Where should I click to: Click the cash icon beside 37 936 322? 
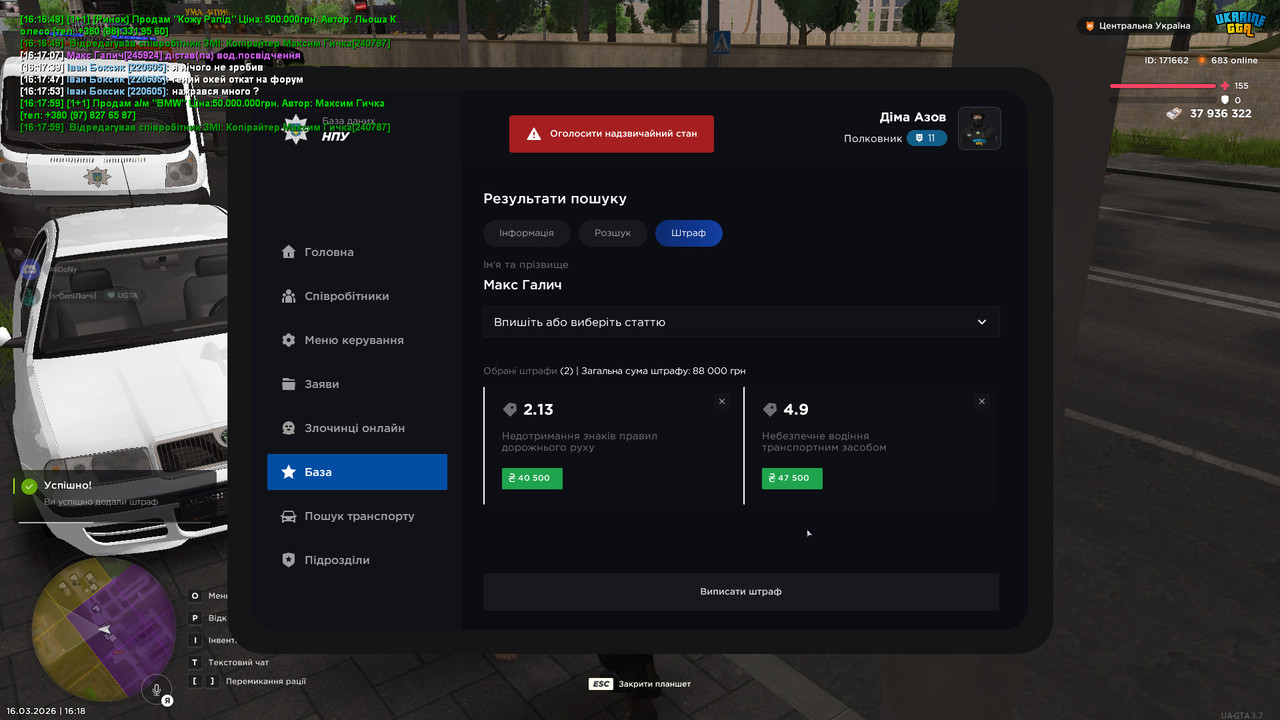[x=1174, y=114]
